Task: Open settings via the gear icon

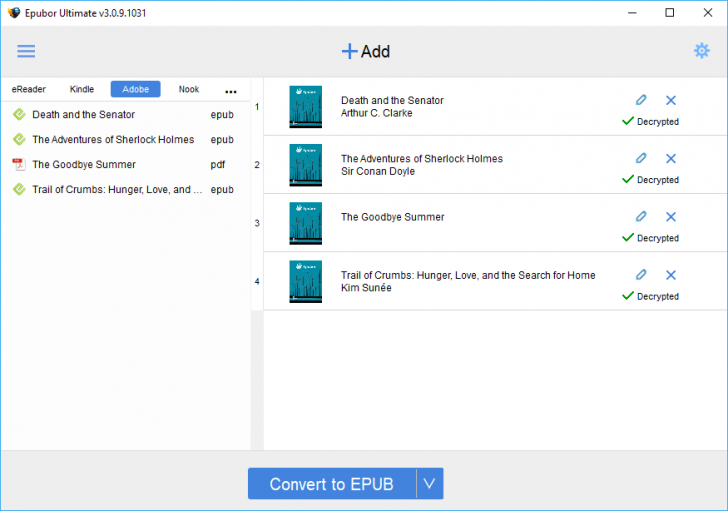Action: point(702,51)
